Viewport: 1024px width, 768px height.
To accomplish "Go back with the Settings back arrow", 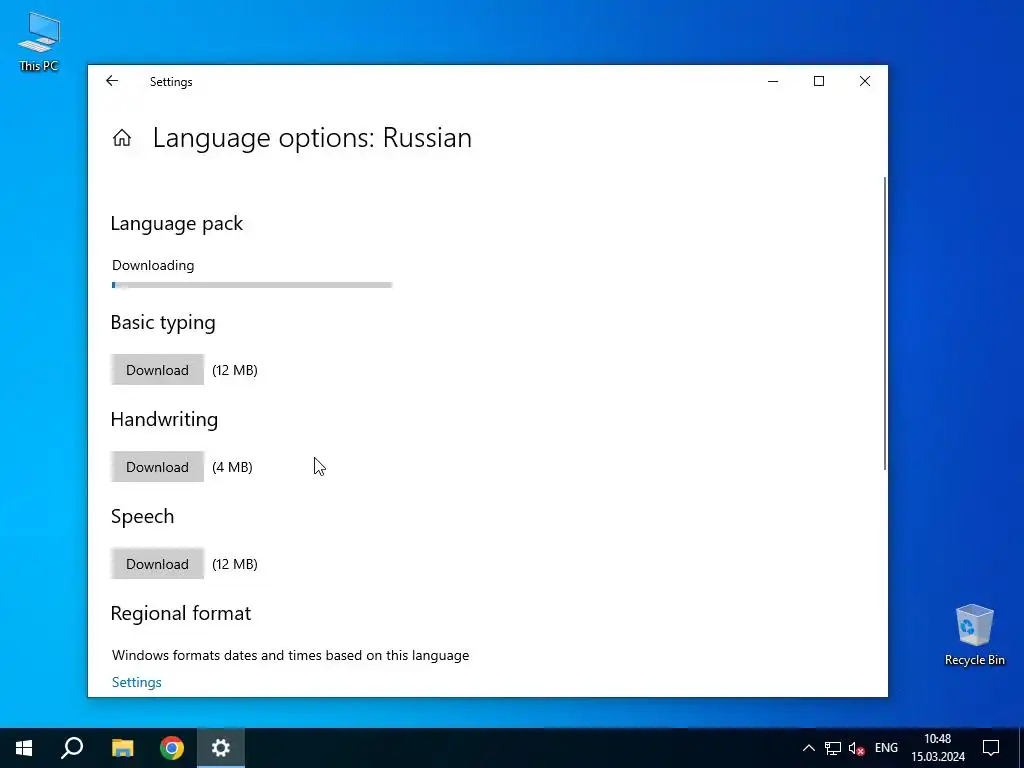I will click(112, 81).
